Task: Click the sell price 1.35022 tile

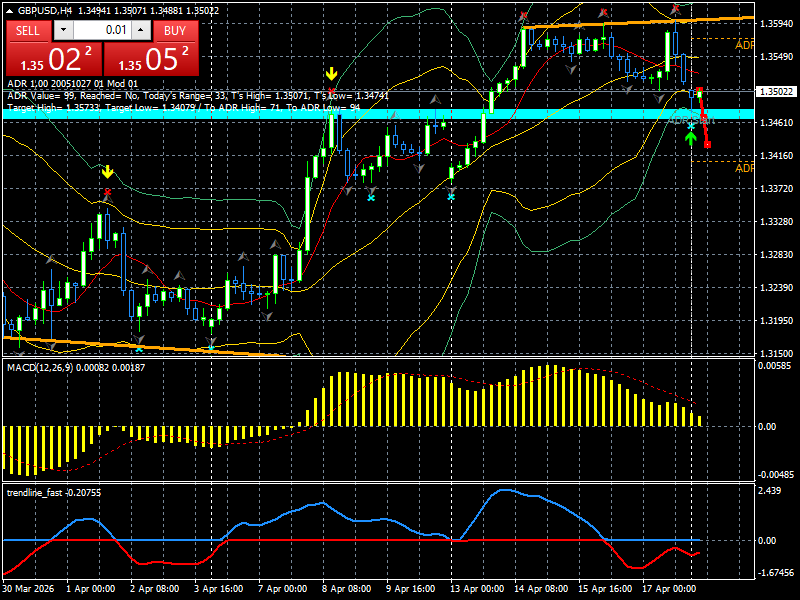Action: (54, 59)
